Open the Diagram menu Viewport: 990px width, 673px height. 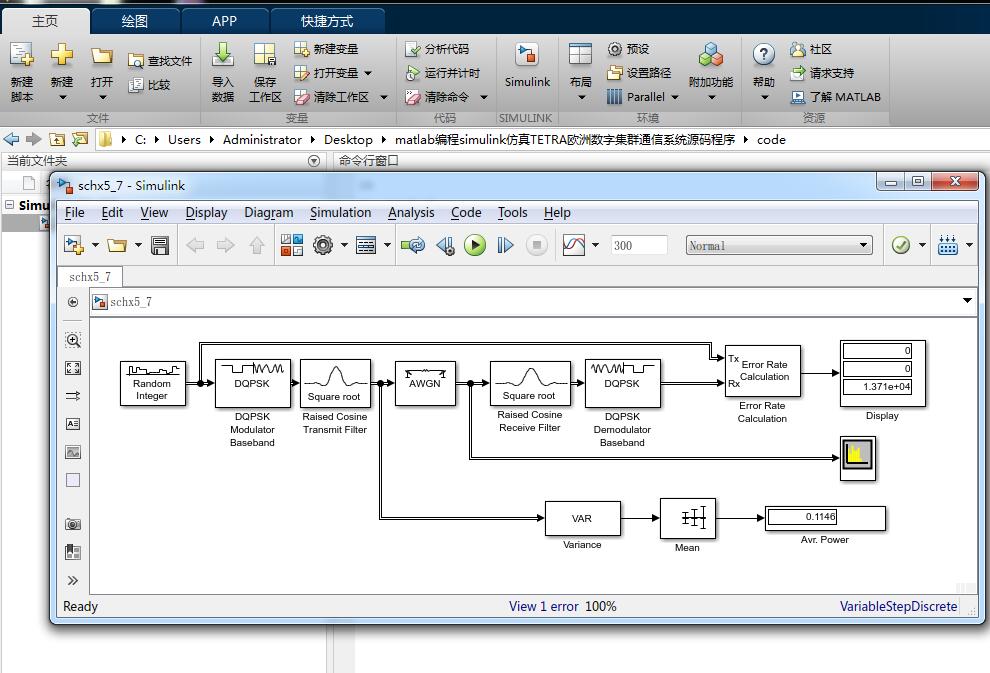(x=269, y=213)
